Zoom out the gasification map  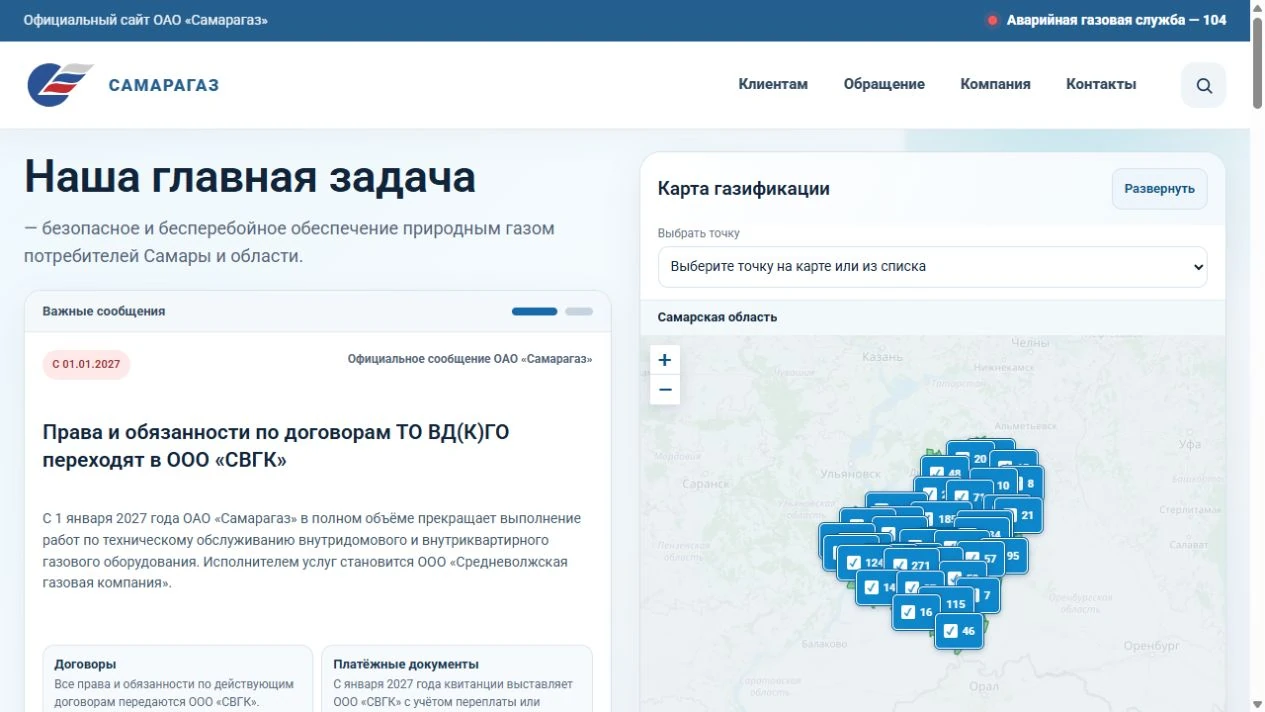[x=665, y=390]
